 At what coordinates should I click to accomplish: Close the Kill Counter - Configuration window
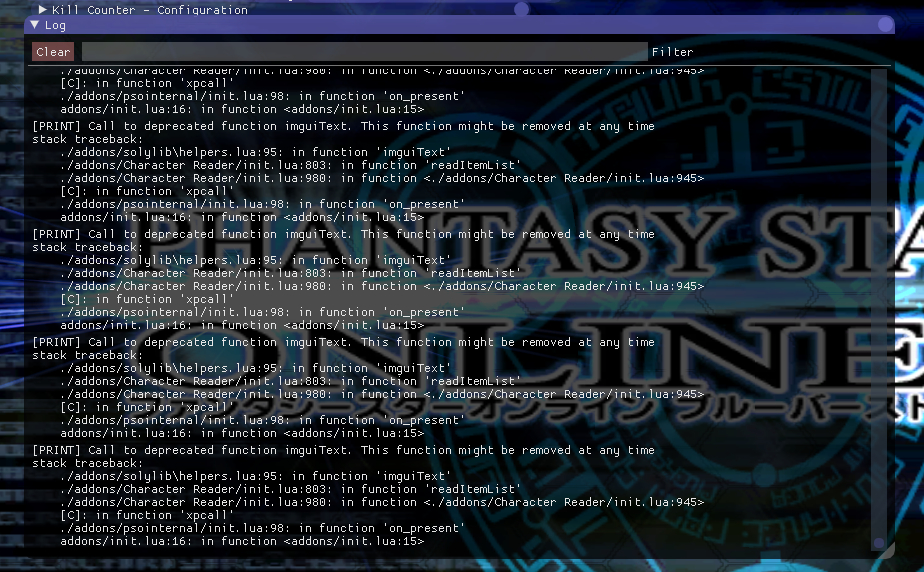pos(521,9)
